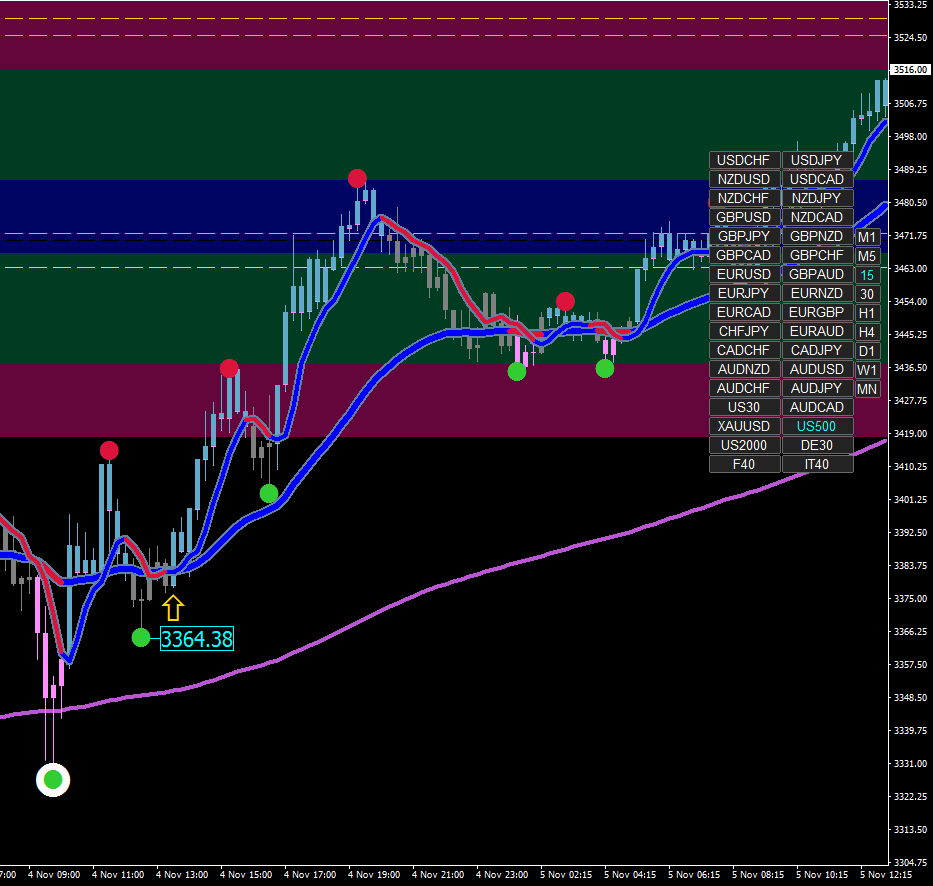Open the IT40 index chart
The image size is (933, 886).
[817, 465]
